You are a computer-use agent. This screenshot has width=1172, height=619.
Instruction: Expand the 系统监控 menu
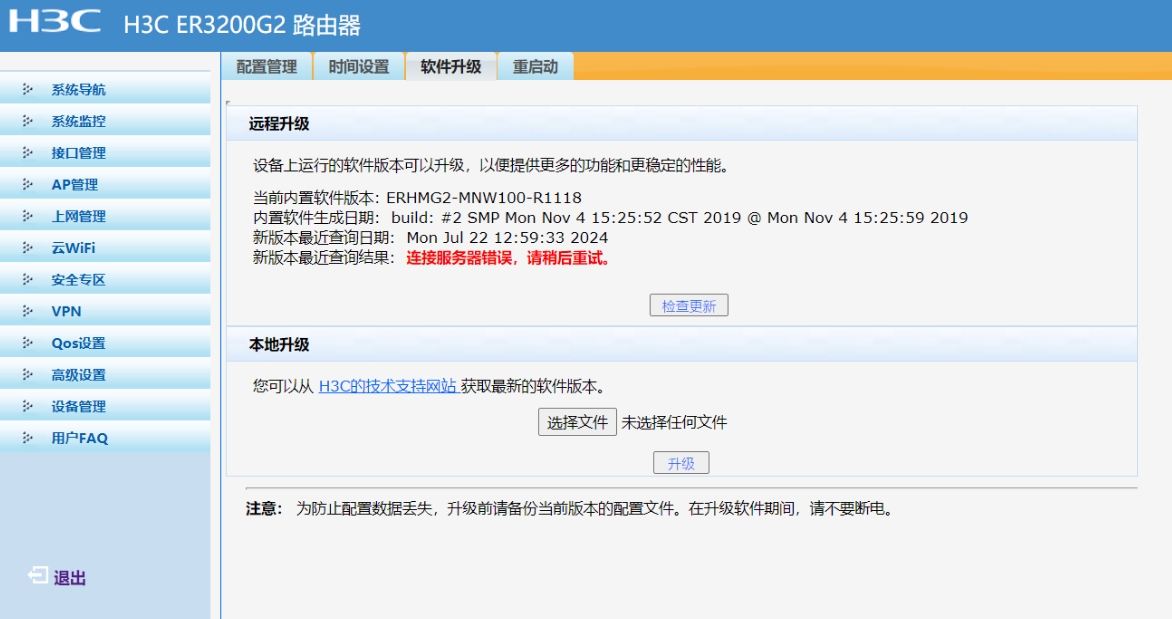(105, 120)
